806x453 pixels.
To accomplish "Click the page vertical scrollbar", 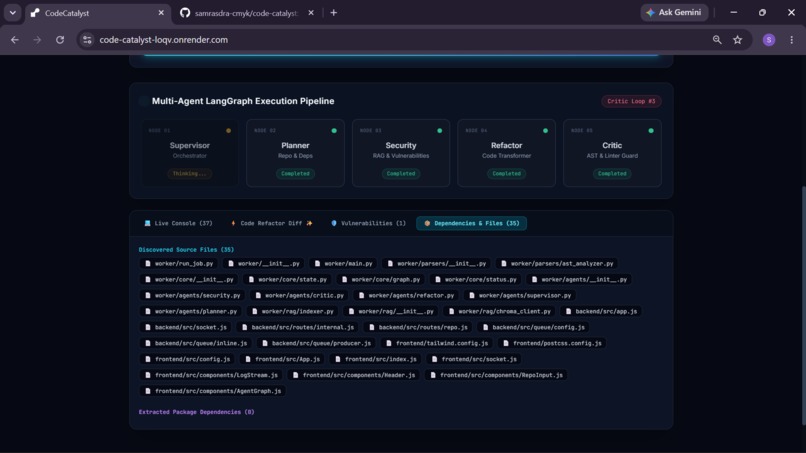I will pyautogui.click(x=803, y=306).
